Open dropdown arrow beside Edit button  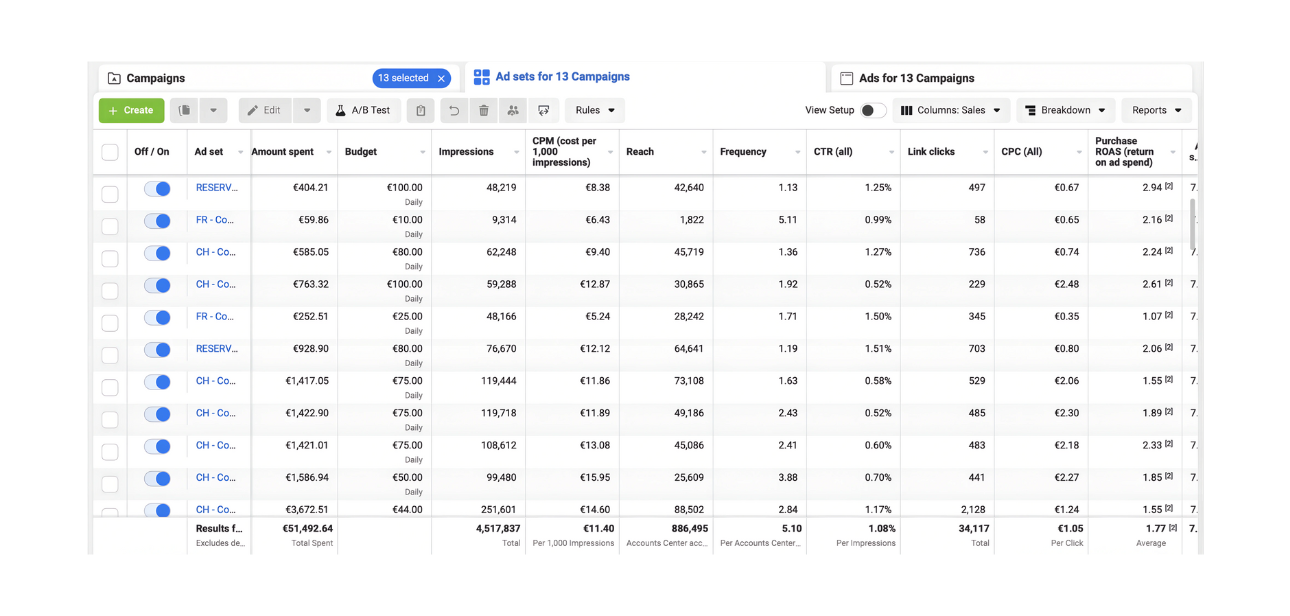pyautogui.click(x=307, y=110)
